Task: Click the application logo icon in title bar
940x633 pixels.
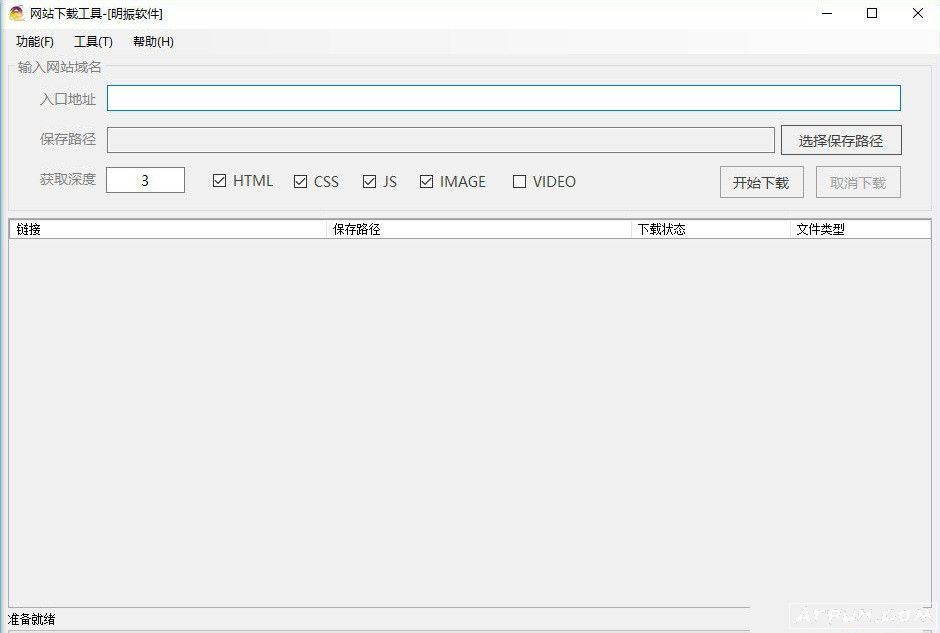Action: coord(14,13)
